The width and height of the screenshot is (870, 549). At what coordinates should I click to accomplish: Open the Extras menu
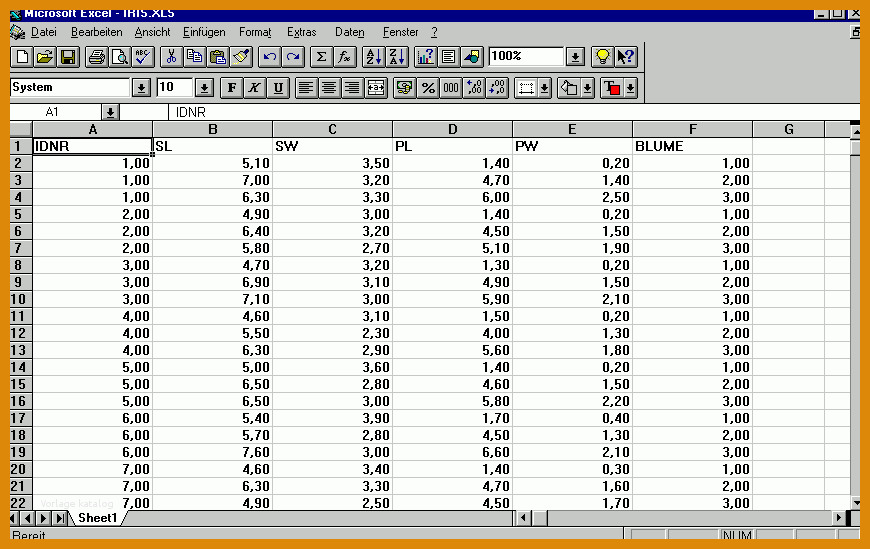click(302, 32)
